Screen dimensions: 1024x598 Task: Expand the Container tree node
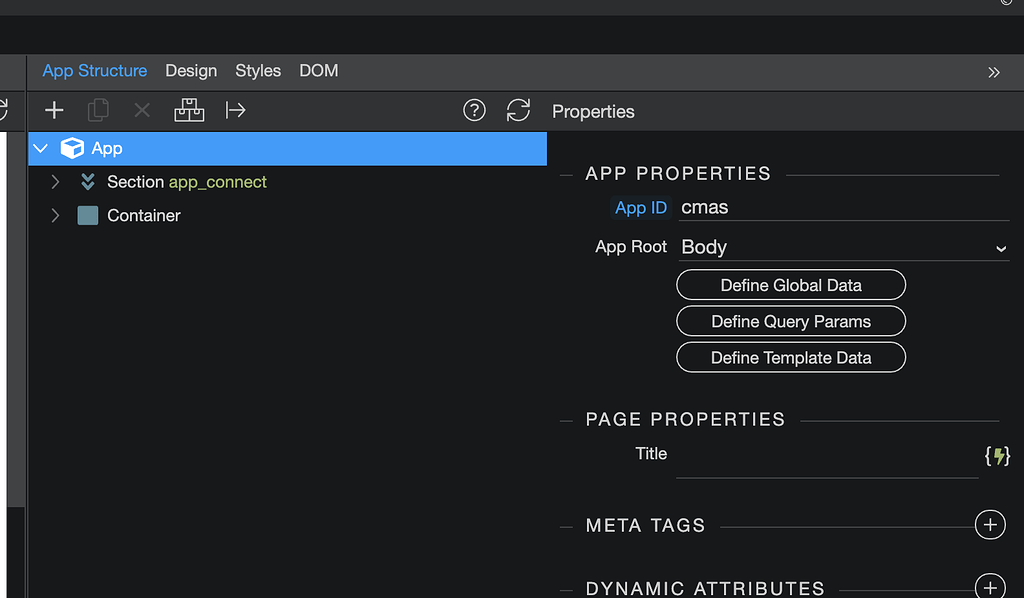click(55, 215)
